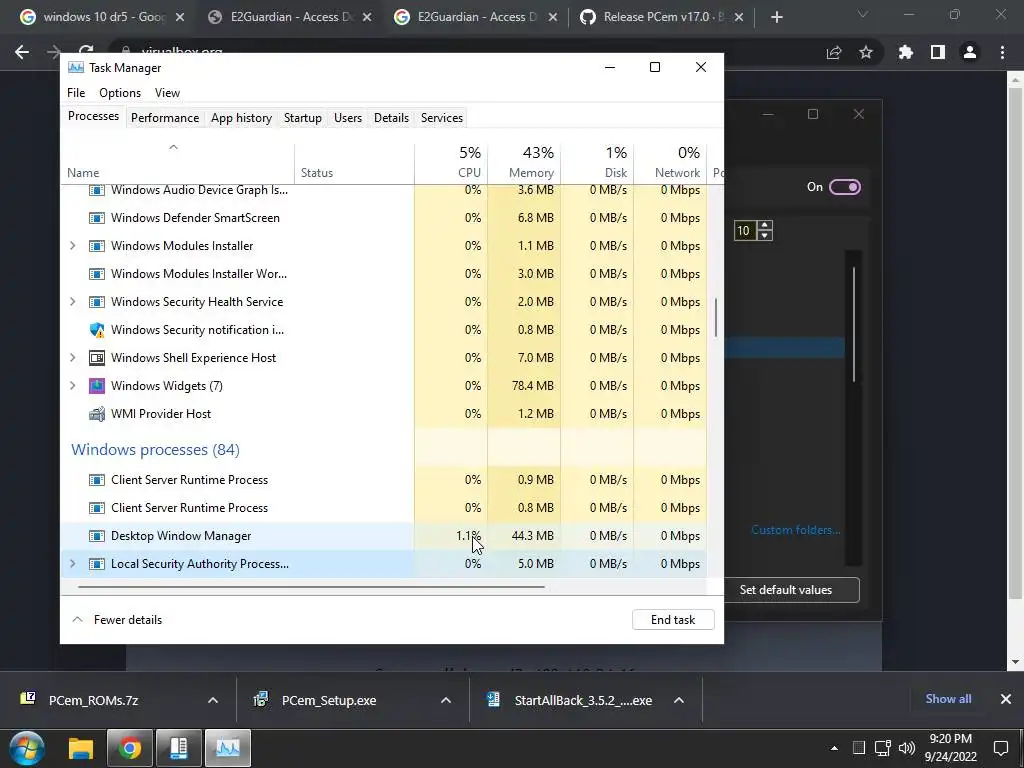
Task: Expand Windows Shell Experience Host
Action: (x=72, y=358)
